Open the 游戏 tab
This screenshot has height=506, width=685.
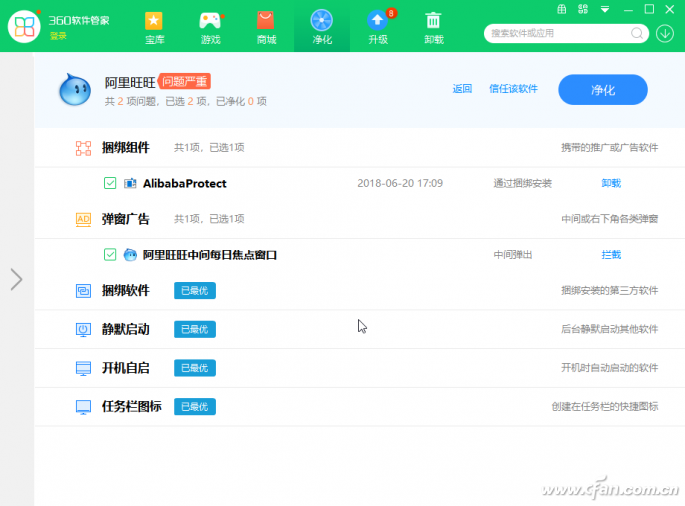pyautogui.click(x=211, y=28)
